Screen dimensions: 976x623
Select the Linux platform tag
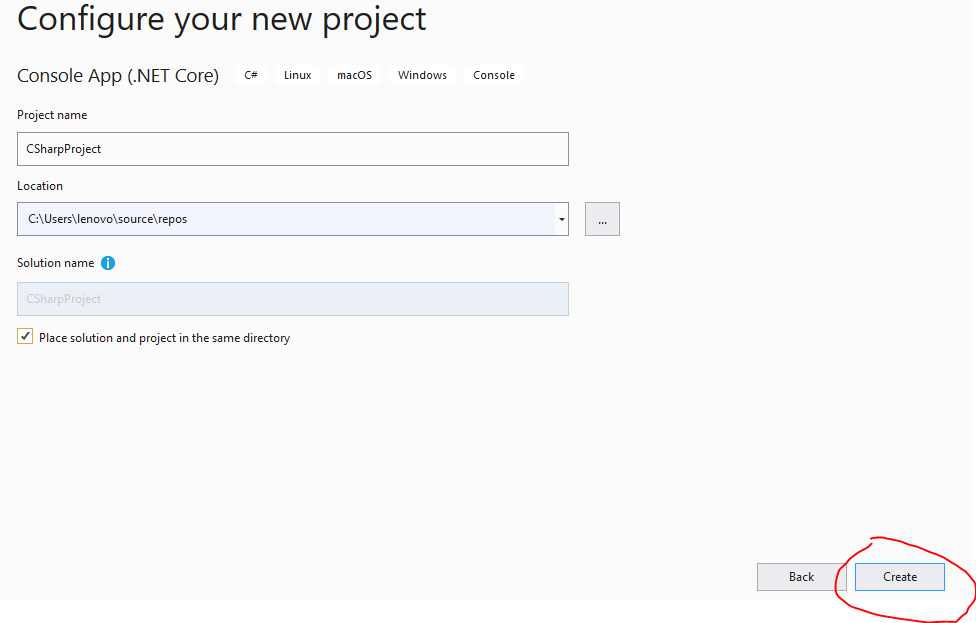click(x=298, y=75)
